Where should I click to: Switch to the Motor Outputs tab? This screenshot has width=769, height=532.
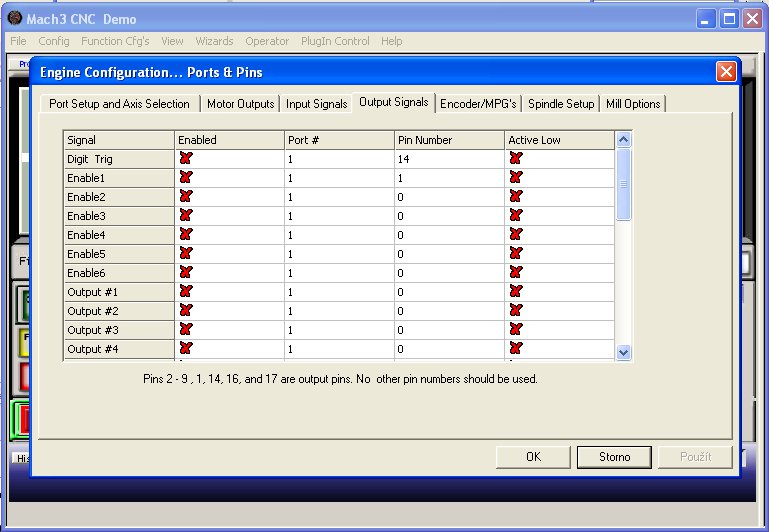pos(241,104)
